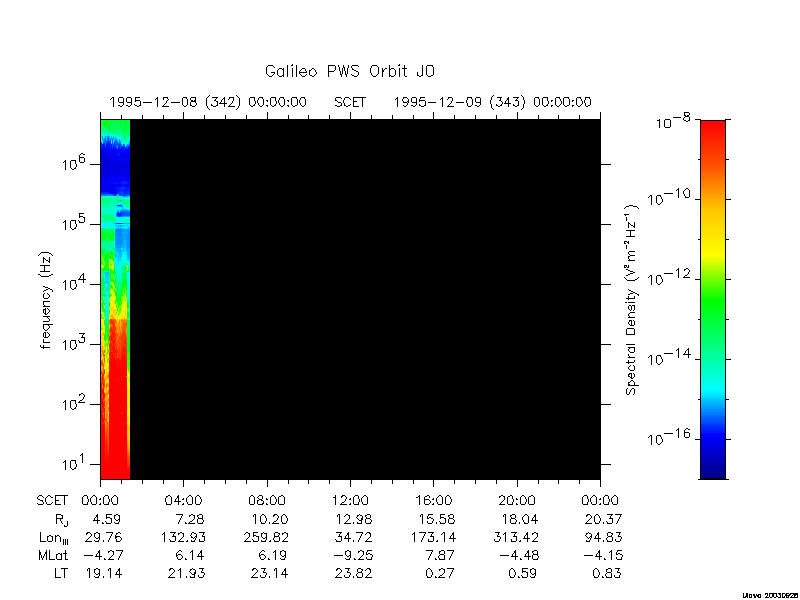Click the MLat value '6.19'
Screen dimensions: 800x600
coord(272,555)
